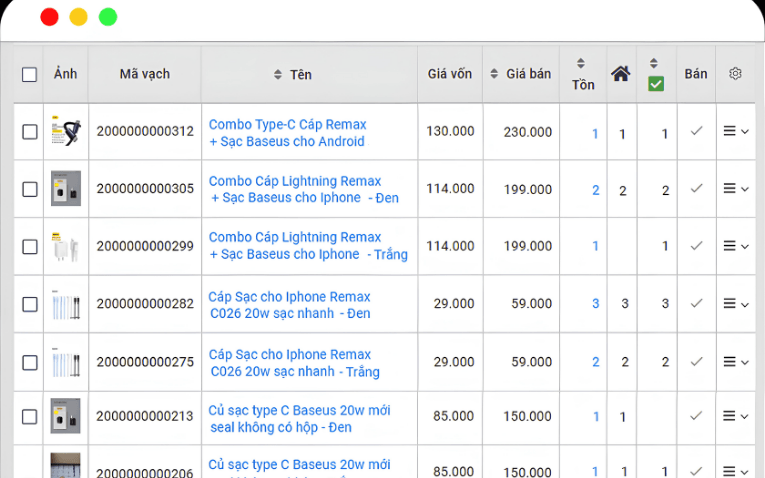Click blue stock quantity for barcode 2000000000305
The width and height of the screenshot is (765, 478).
[x=596, y=190]
